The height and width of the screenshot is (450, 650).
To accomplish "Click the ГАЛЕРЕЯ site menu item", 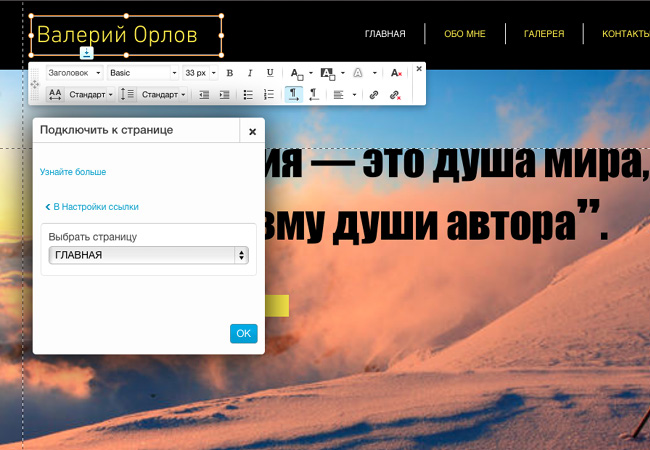I will (544, 34).
